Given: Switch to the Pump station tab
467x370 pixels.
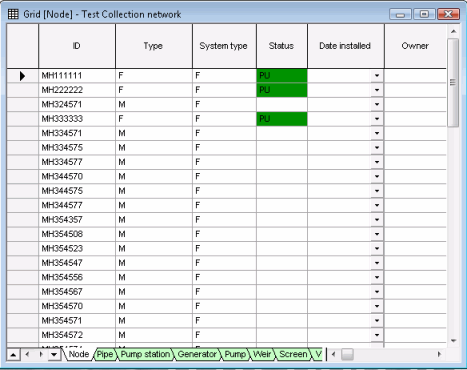Looking at the screenshot, I should (x=145, y=354).
